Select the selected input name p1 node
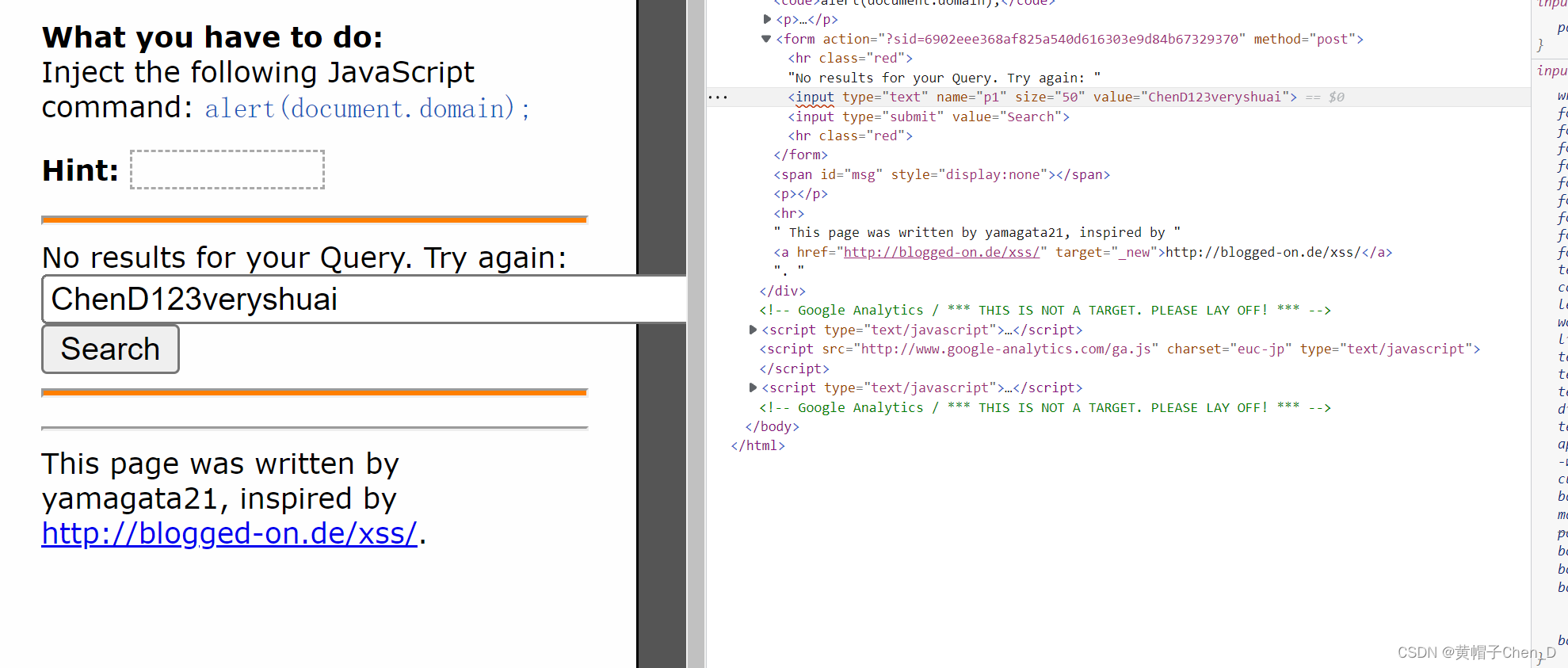Image resolution: width=1568 pixels, height=668 pixels. point(1042,97)
